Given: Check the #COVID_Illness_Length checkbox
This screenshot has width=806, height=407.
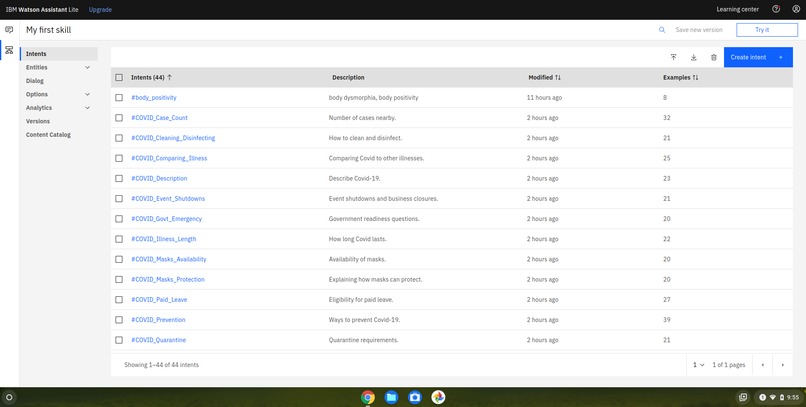Looking at the screenshot, I should [x=119, y=239].
